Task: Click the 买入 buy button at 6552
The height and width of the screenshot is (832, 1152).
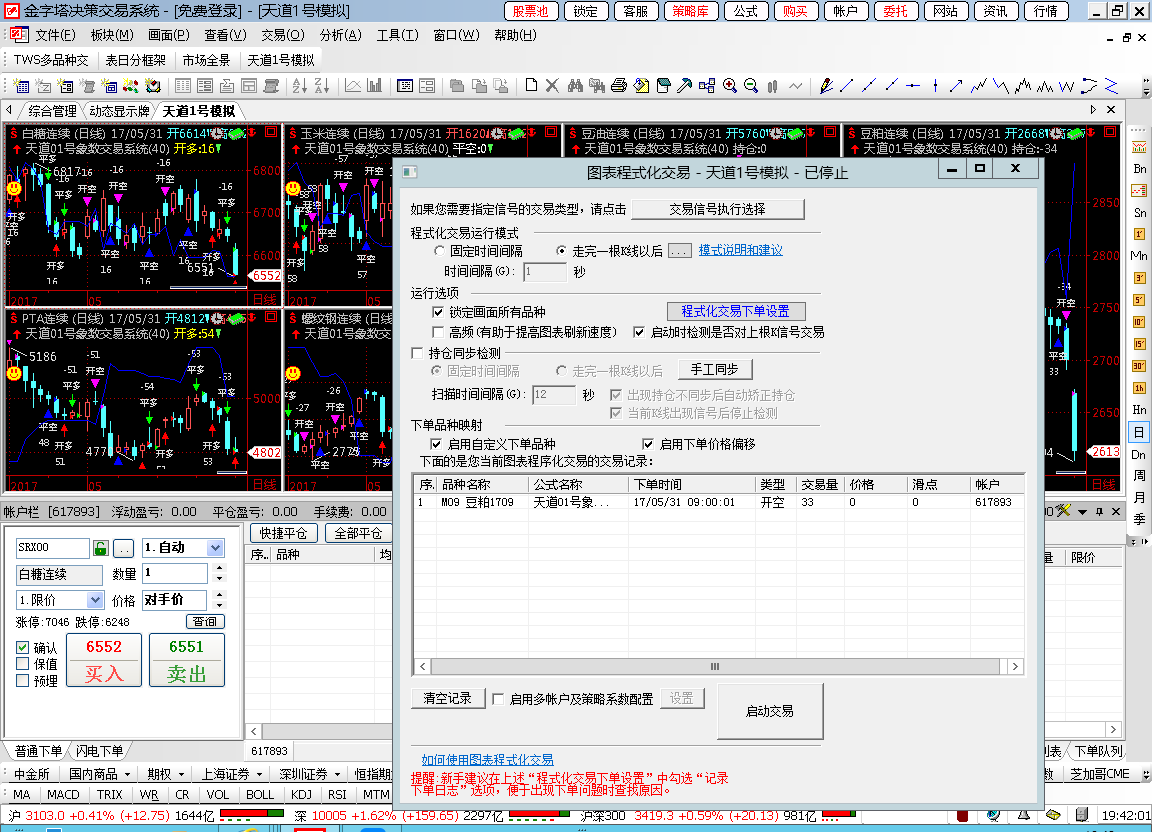Action: click(x=104, y=660)
